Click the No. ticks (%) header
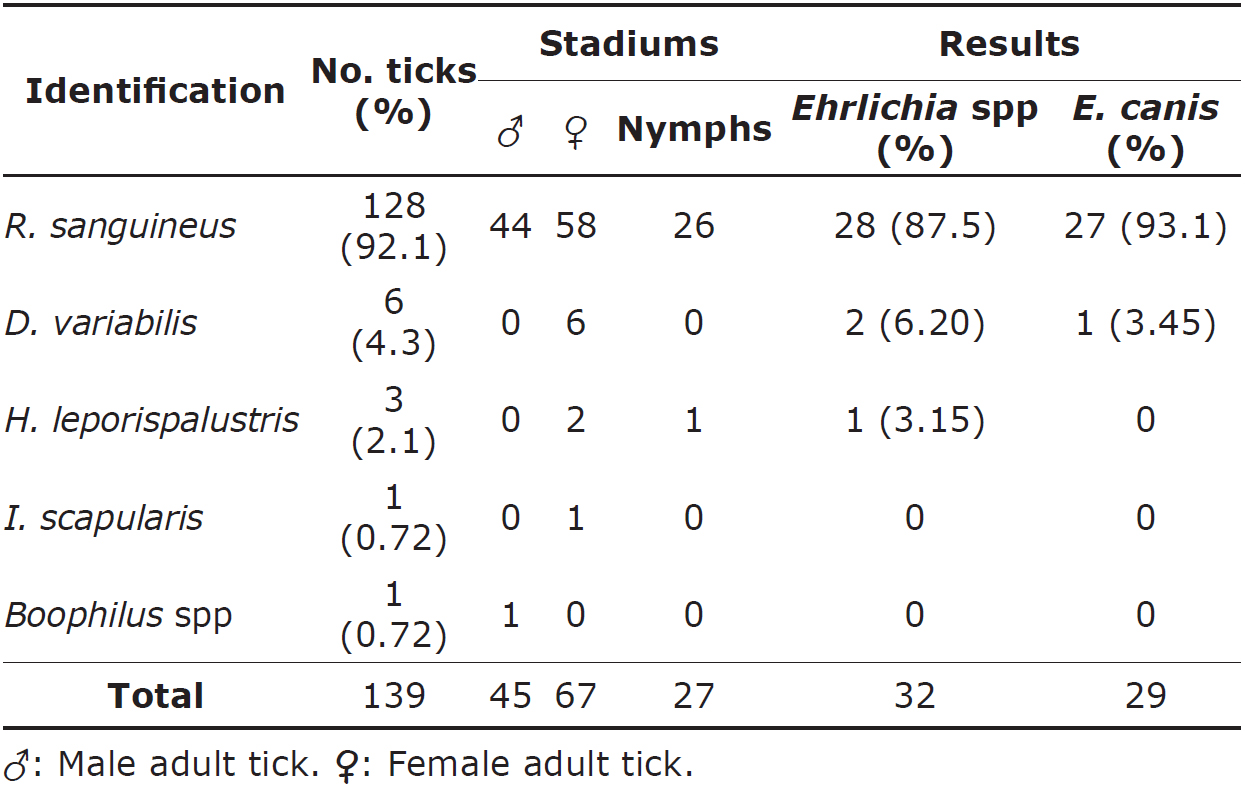The image size is (1245, 788). 394,91
